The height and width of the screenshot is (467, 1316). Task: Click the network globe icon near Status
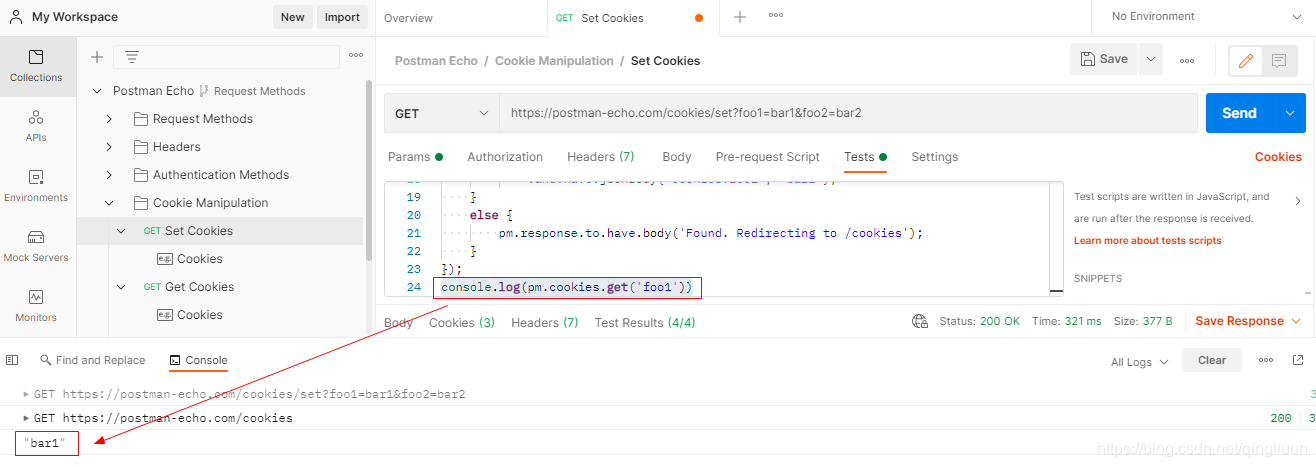click(920, 321)
